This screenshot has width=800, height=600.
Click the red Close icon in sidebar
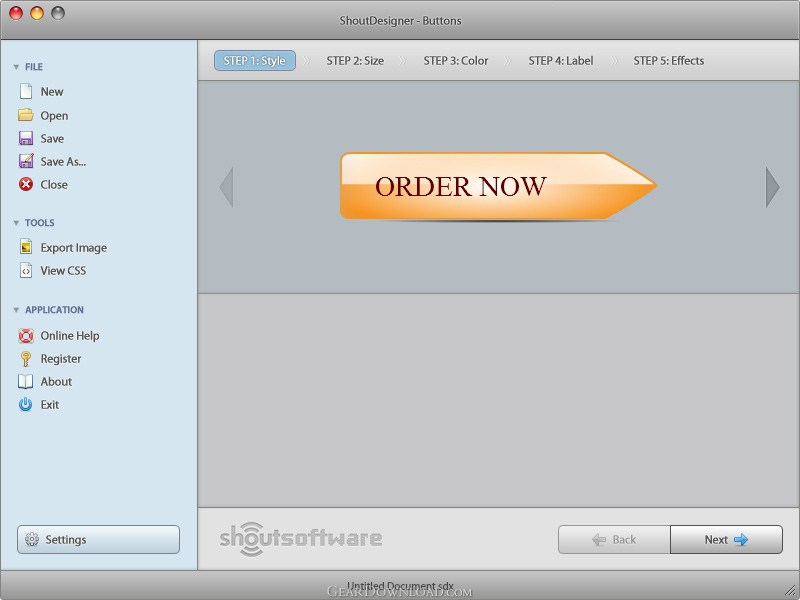pos(26,184)
